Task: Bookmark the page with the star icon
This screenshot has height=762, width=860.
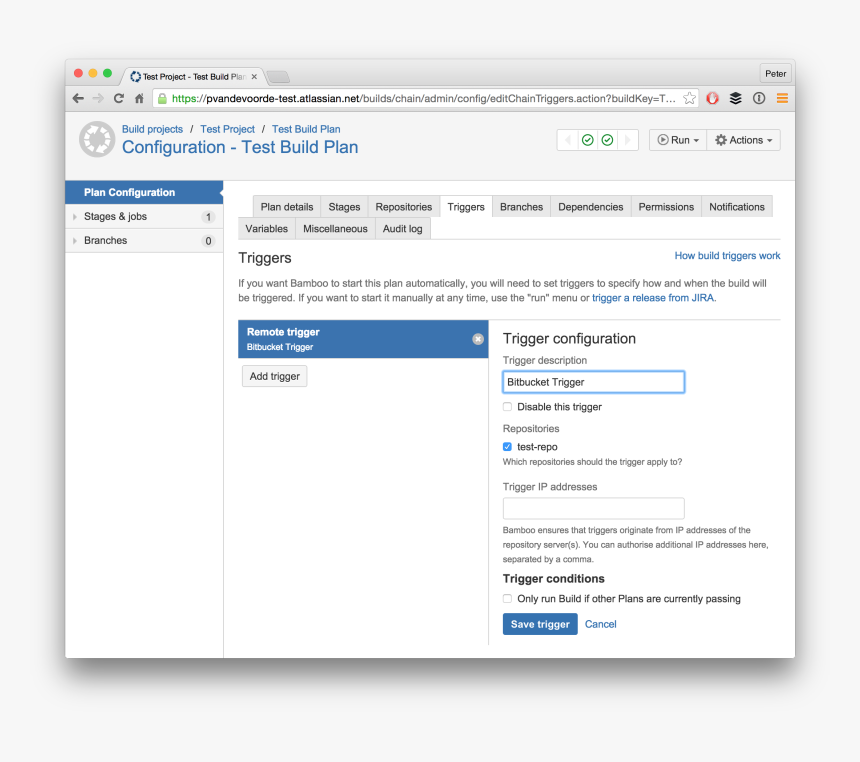Action: click(x=689, y=99)
